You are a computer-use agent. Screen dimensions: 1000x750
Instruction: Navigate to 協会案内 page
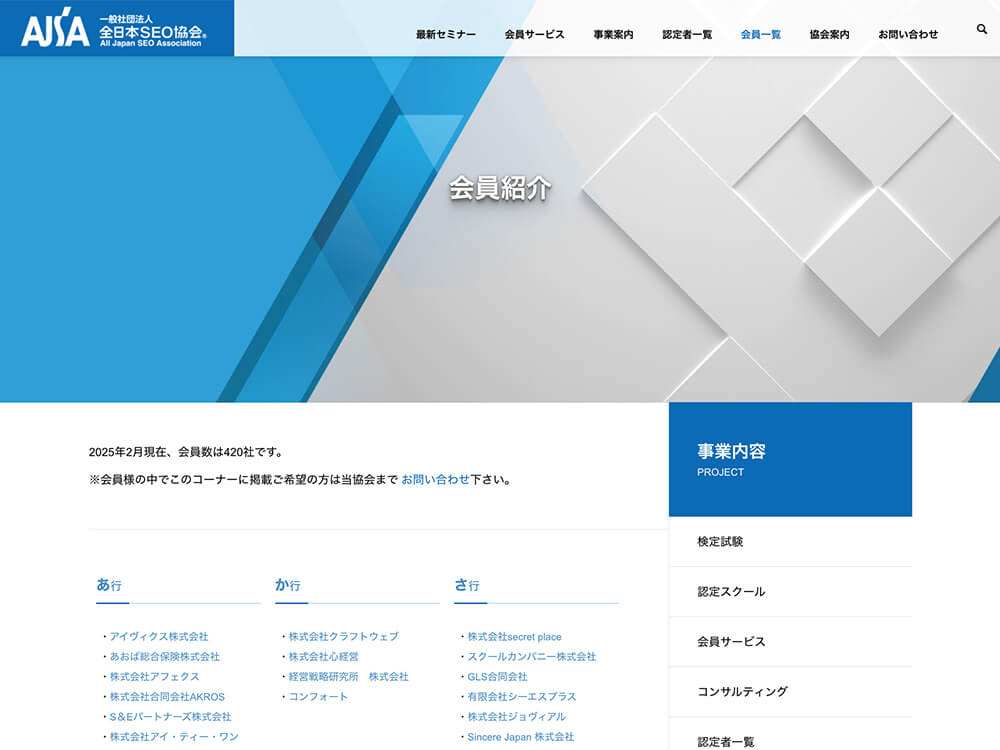[x=829, y=34]
